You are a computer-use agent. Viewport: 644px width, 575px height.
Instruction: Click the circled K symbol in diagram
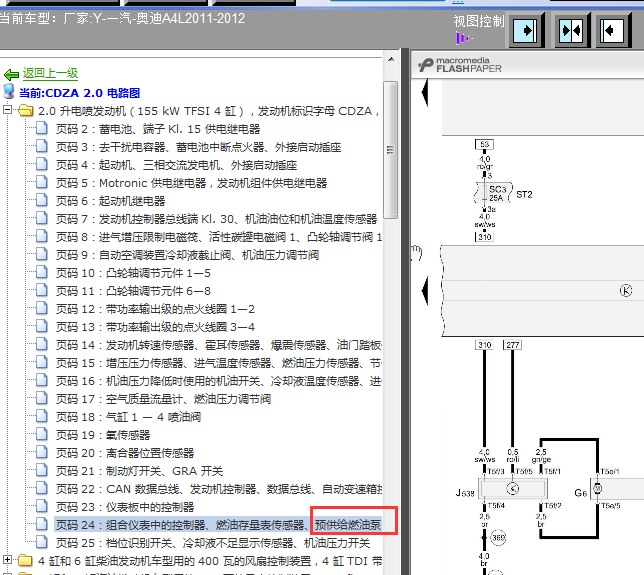pyautogui.click(x=626, y=291)
